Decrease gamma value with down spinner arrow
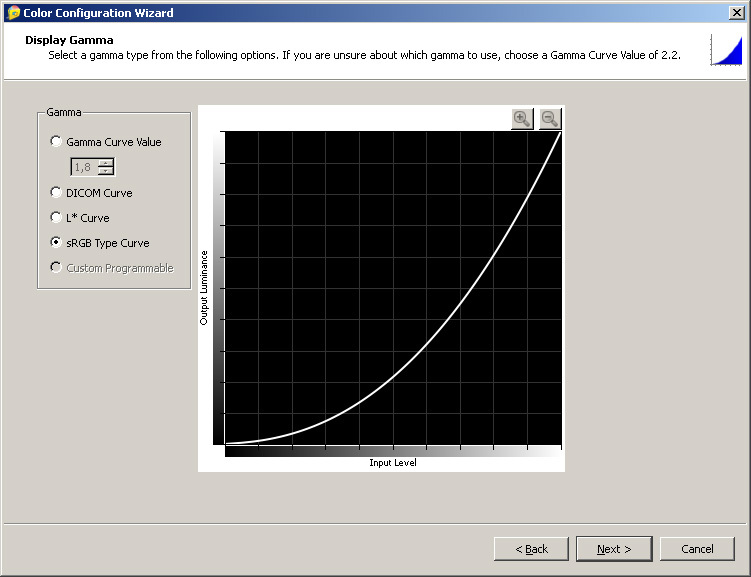The image size is (751, 577). tap(105, 171)
